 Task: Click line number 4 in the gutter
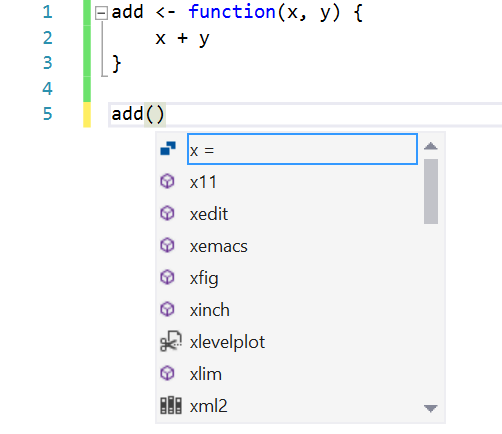pyautogui.click(x=48, y=89)
